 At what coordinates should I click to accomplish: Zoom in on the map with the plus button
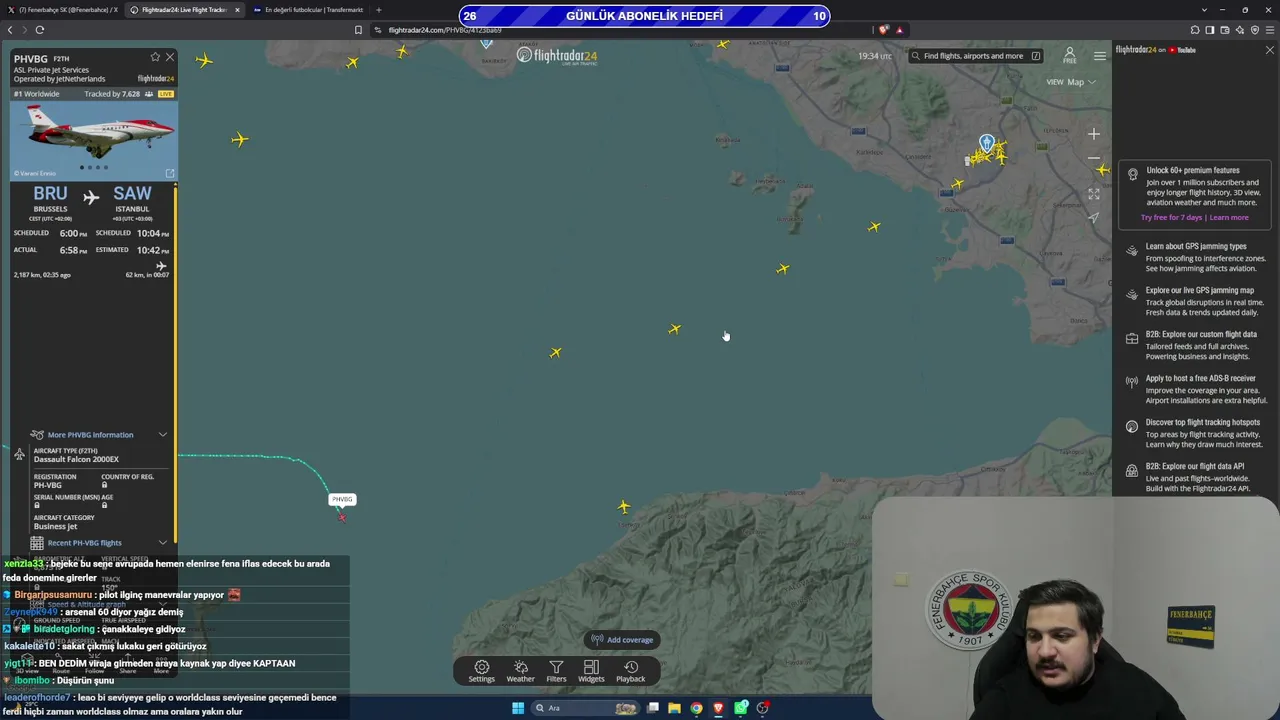[x=1094, y=134]
